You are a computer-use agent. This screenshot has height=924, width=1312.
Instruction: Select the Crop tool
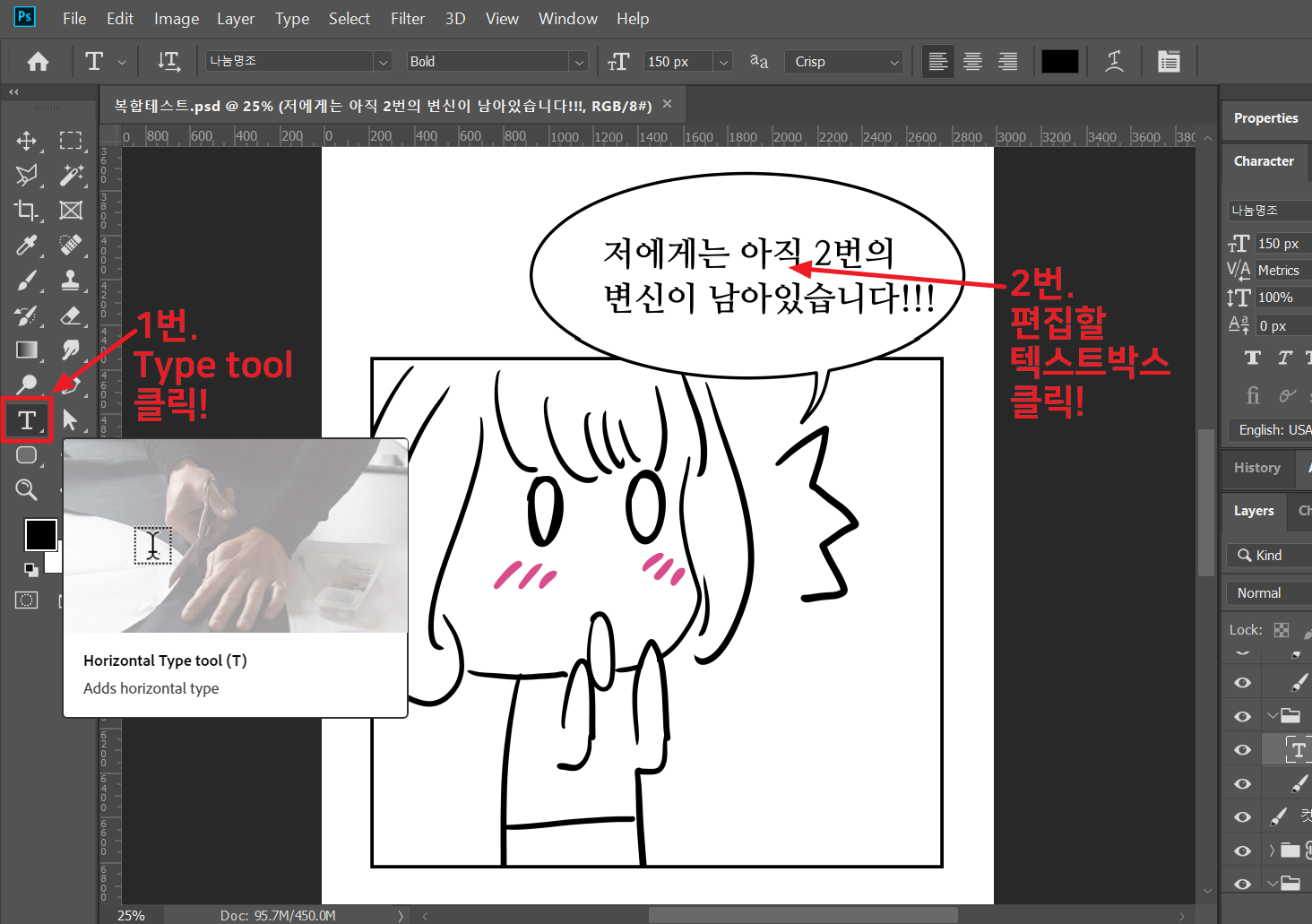coord(27,210)
